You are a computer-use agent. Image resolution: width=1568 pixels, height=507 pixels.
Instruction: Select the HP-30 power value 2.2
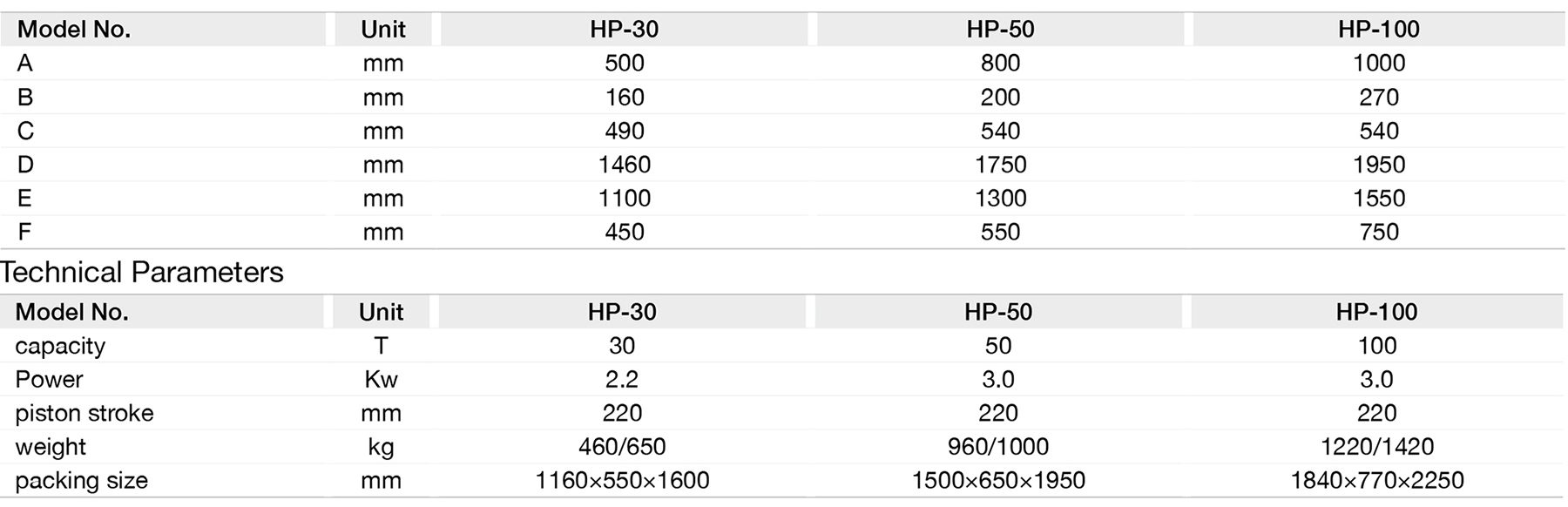pyautogui.click(x=621, y=380)
